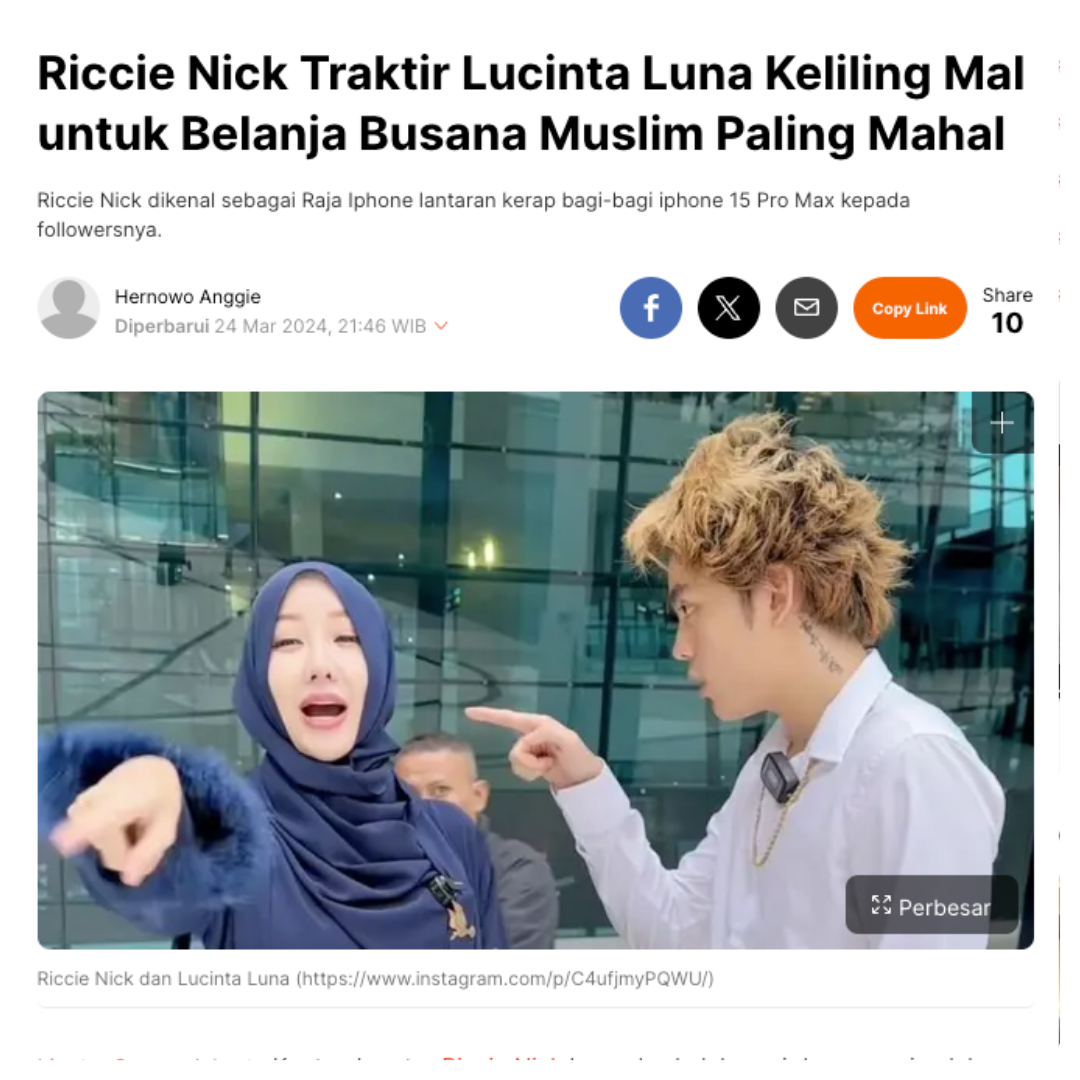
Task: Click the plus icon on the photo corner
Action: (x=1001, y=423)
